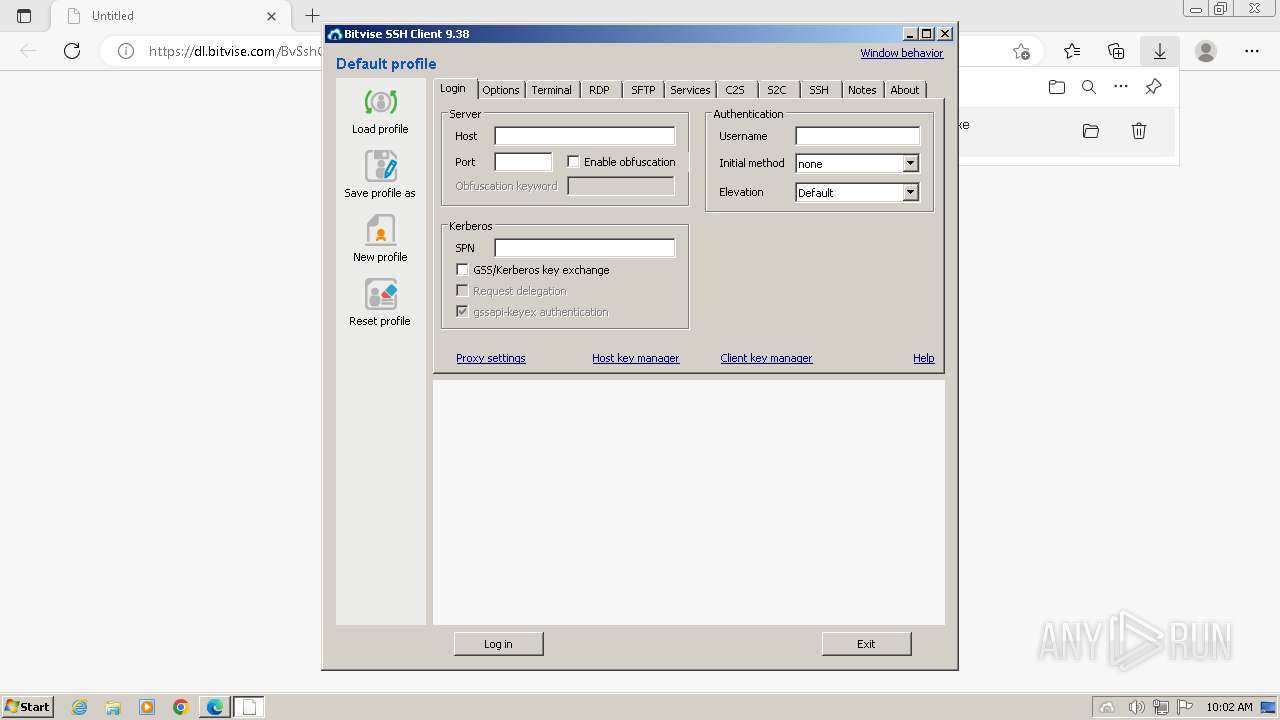Screen dimensions: 1280x720
Task: Open Edge tab actions menu icon
Action: pyautogui.click(x=24, y=16)
